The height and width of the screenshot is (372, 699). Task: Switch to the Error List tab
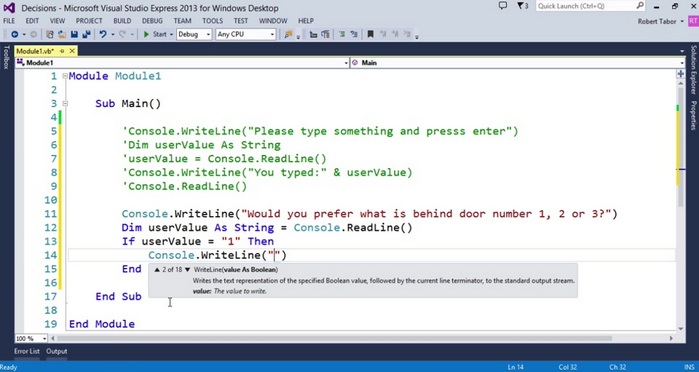click(27, 351)
